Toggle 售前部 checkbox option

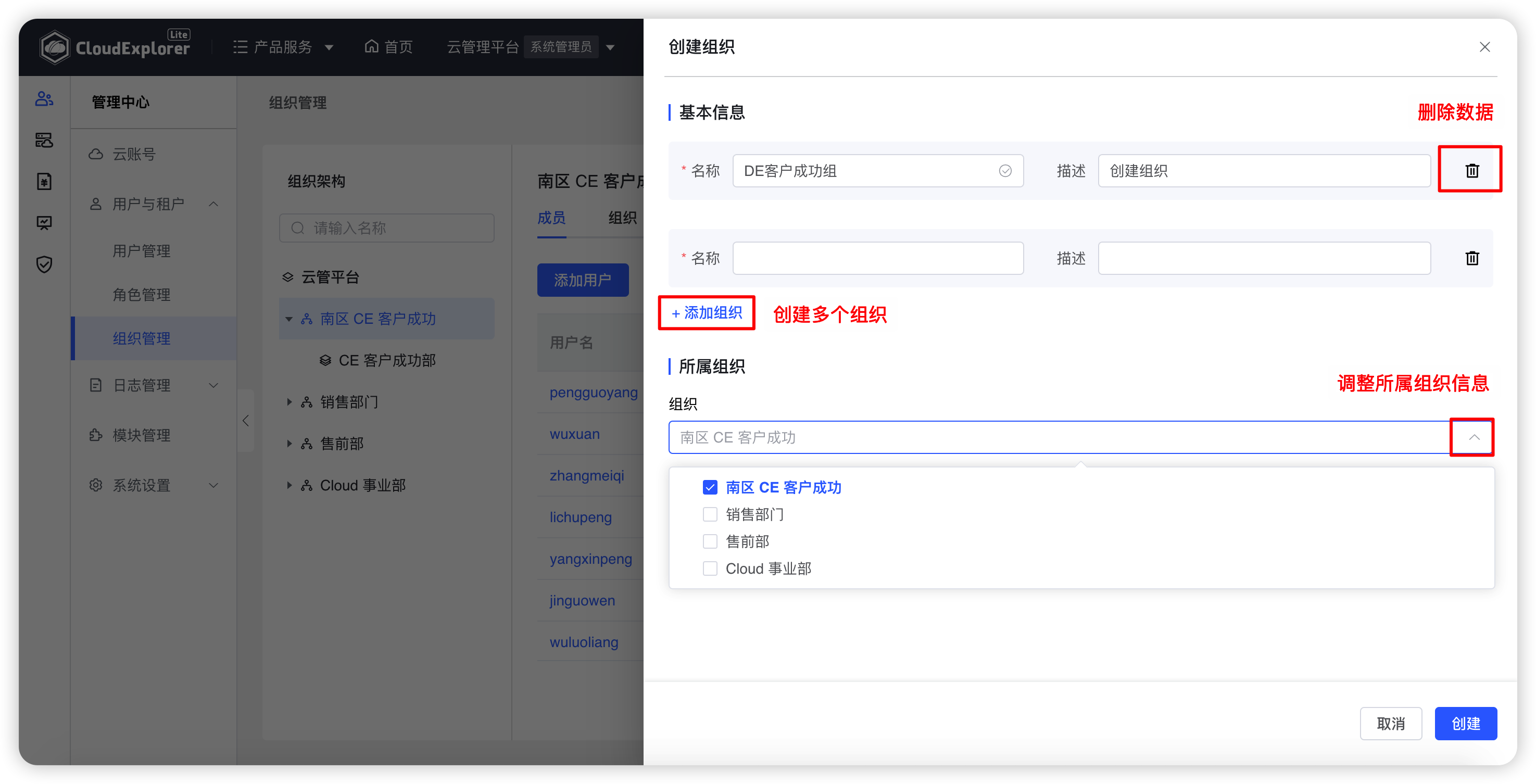tap(708, 542)
